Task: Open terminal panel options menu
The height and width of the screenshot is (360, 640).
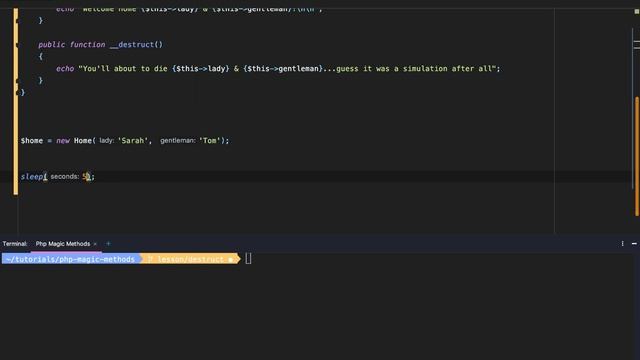Action: pyautogui.click(x=622, y=244)
